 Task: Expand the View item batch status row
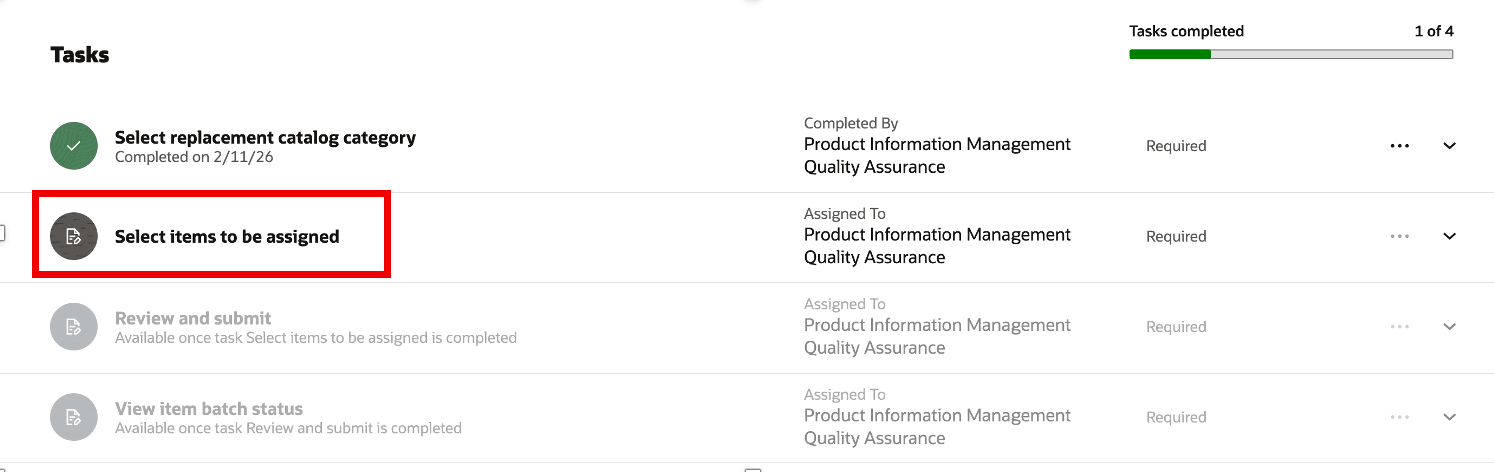click(x=1449, y=418)
